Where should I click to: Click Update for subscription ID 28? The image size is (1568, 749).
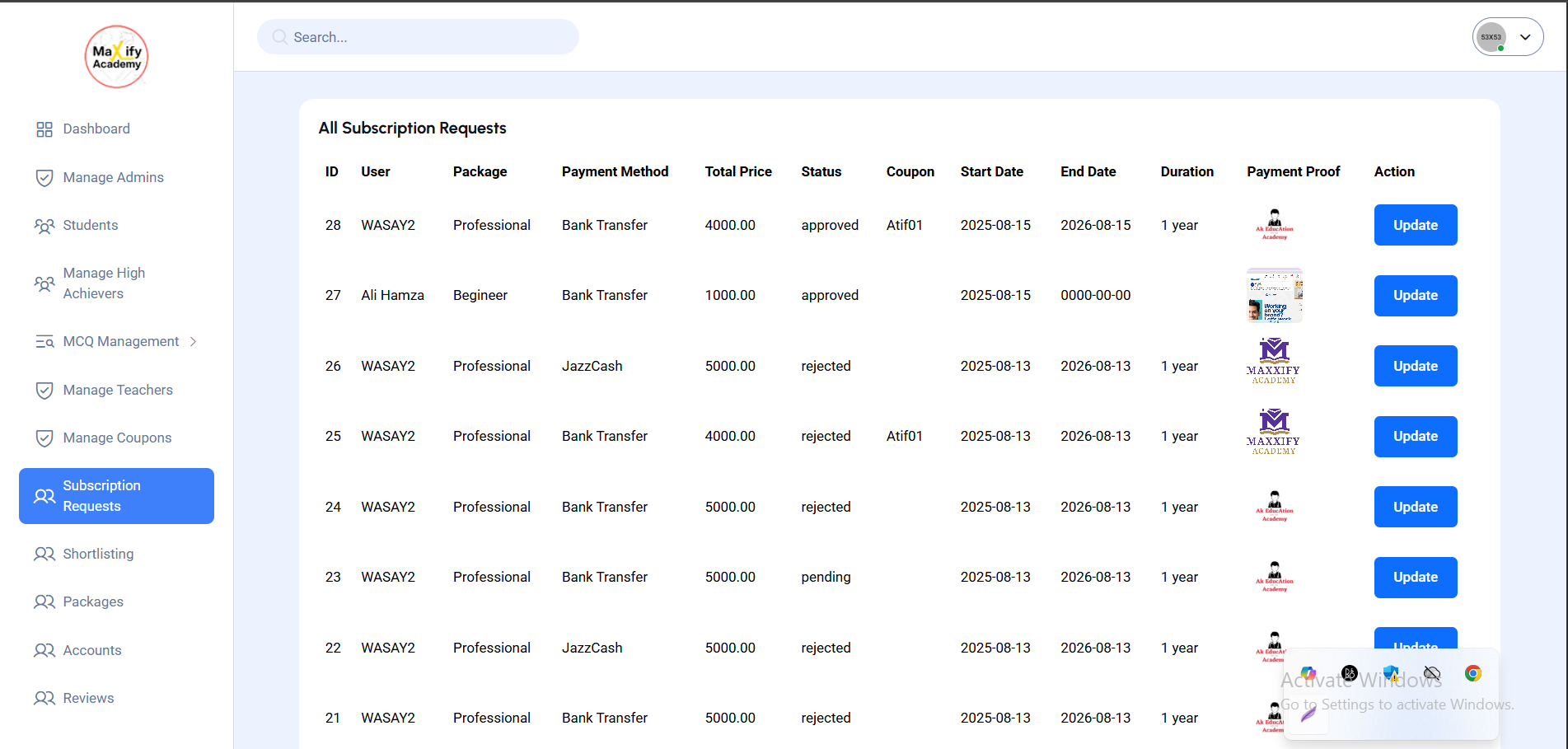tap(1415, 225)
